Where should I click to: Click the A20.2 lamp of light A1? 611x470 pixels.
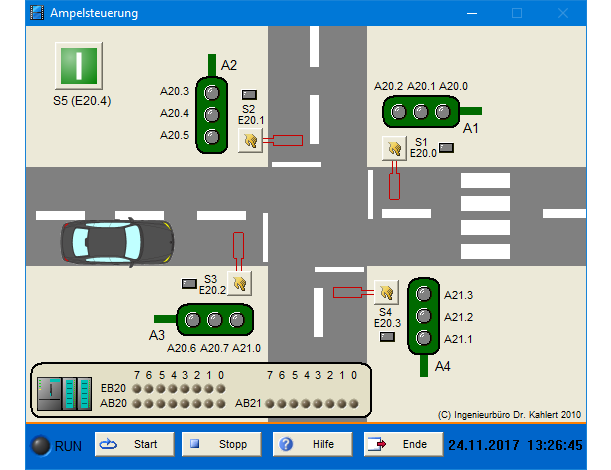[x=398, y=112]
